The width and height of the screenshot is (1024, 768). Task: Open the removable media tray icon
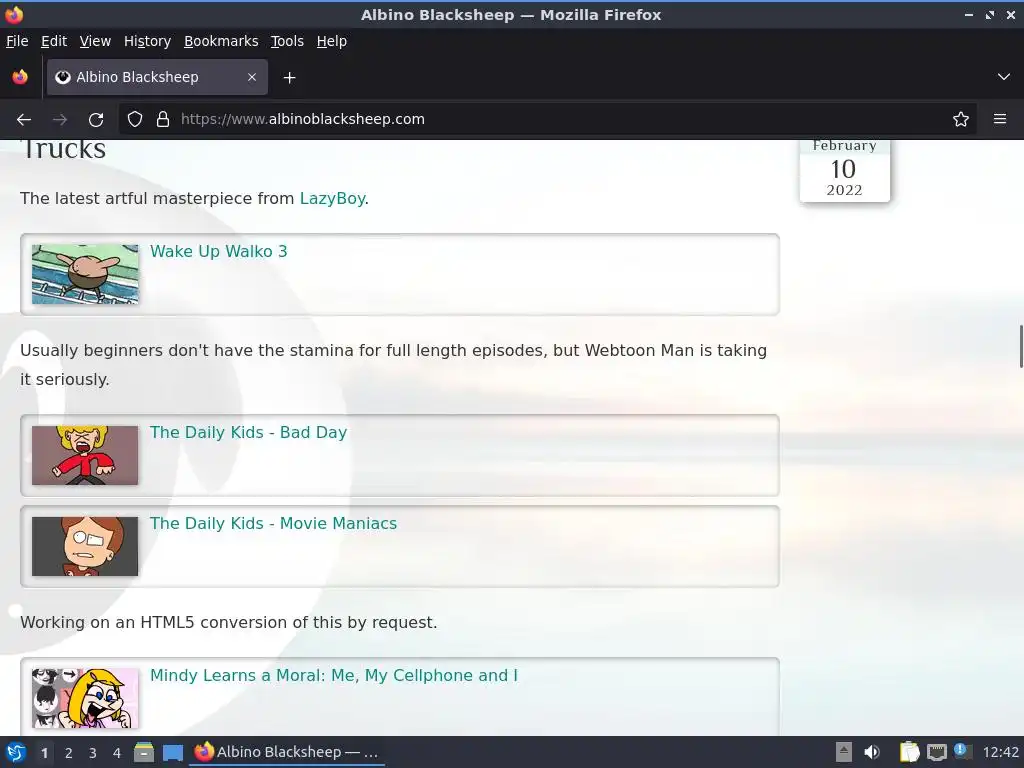pyautogui.click(x=844, y=752)
